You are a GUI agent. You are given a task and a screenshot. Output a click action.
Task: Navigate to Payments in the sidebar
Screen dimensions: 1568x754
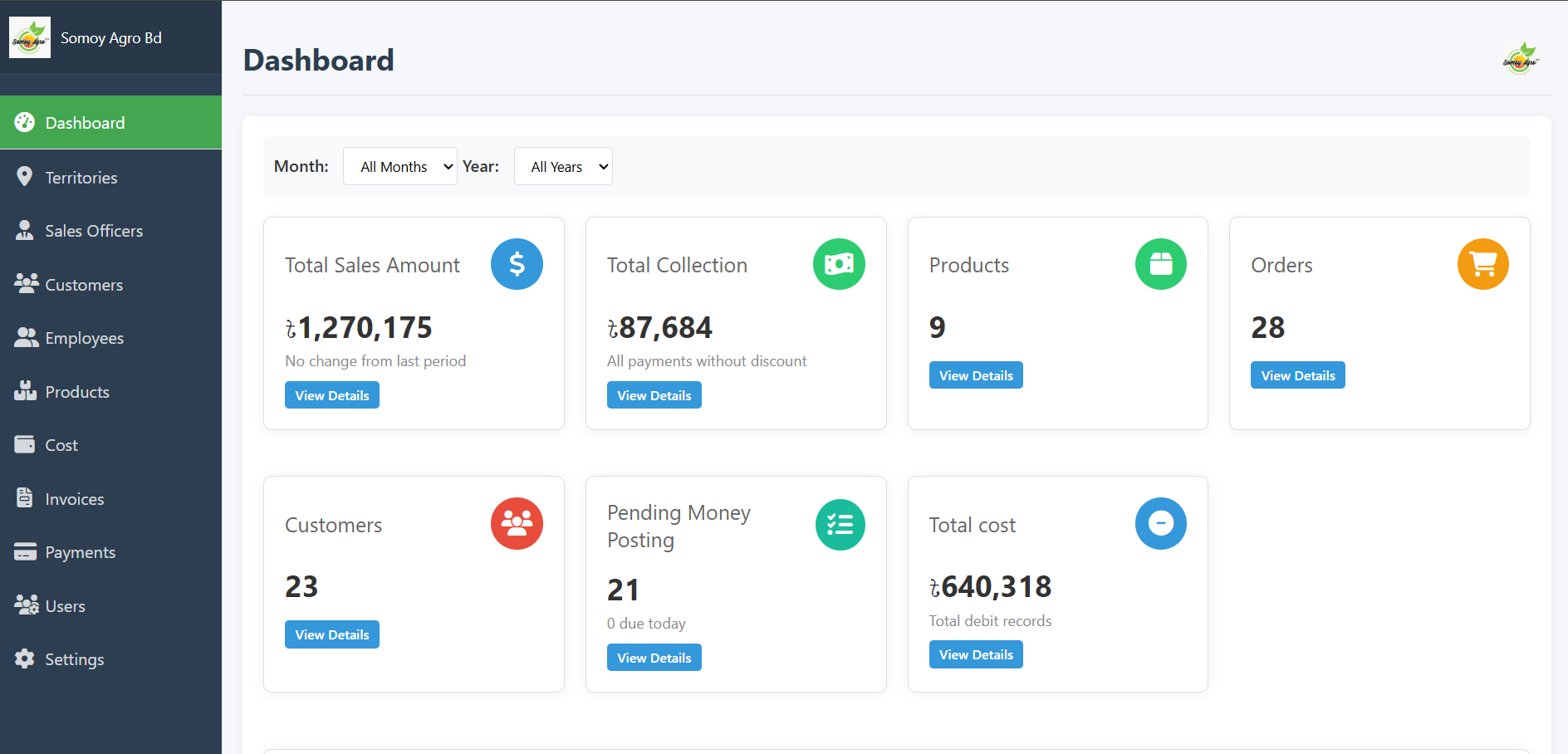[80, 552]
